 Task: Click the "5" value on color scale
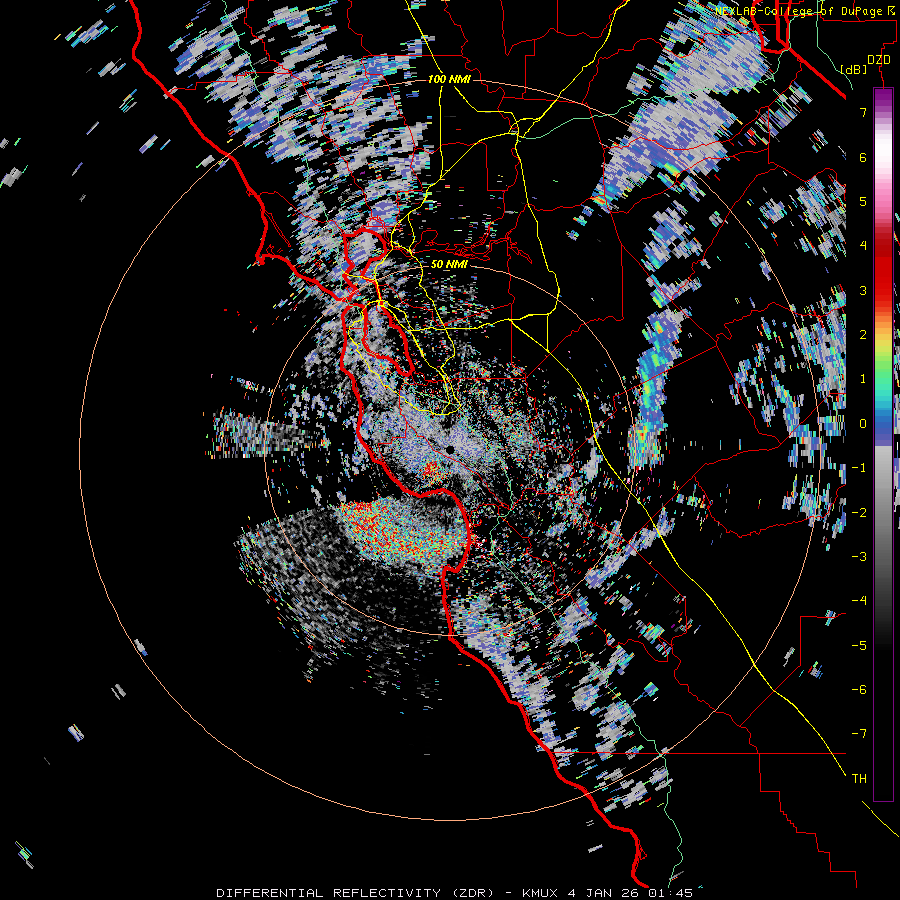pos(863,201)
